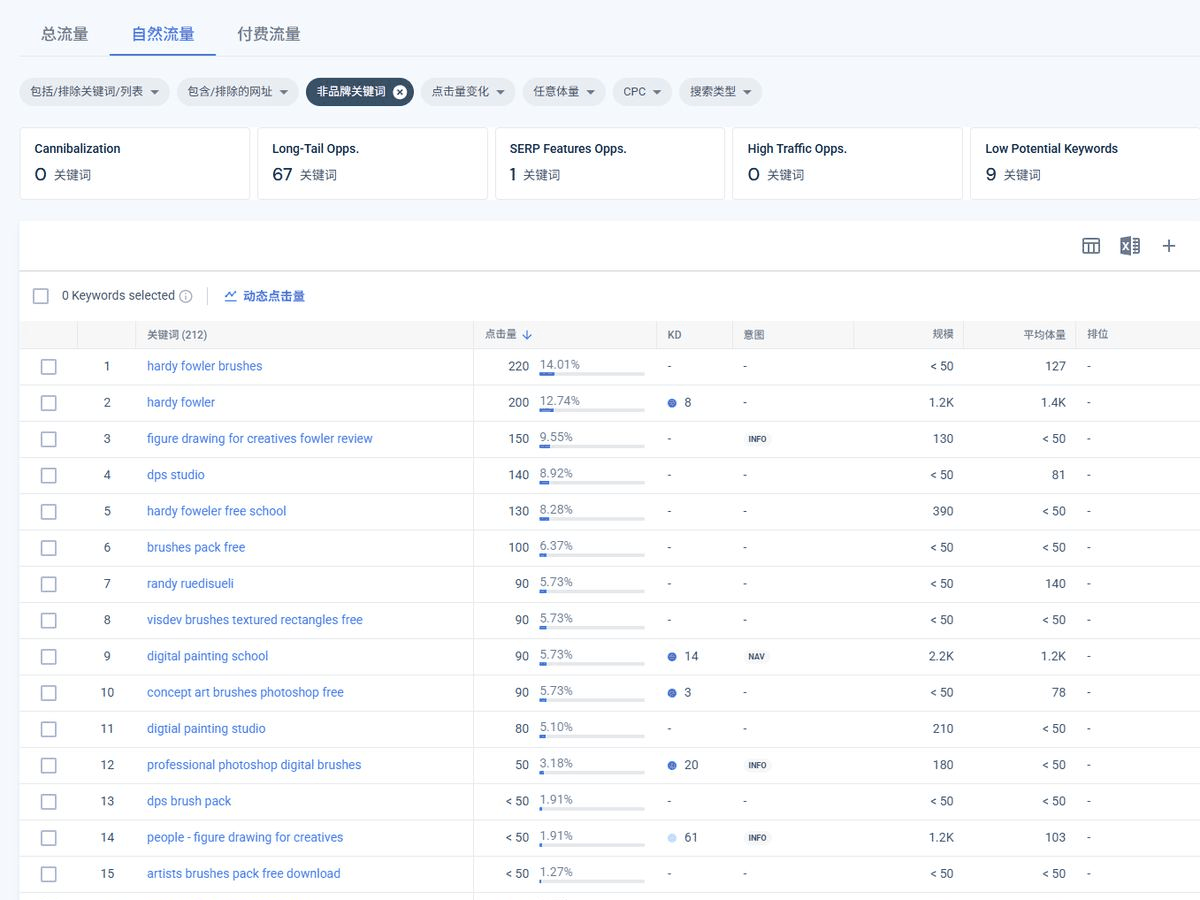The image size is (1200, 900).
Task: Check the box for artists brushes pack free download
Action: [x=48, y=874]
